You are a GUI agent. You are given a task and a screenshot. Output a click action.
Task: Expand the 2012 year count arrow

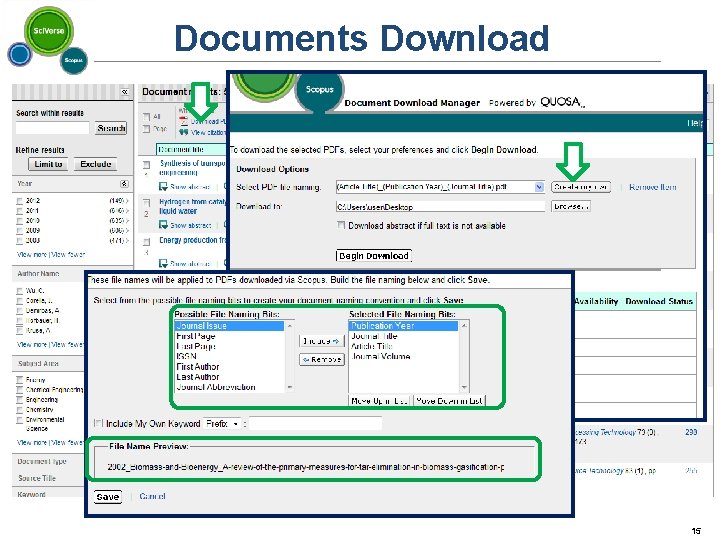[127, 201]
